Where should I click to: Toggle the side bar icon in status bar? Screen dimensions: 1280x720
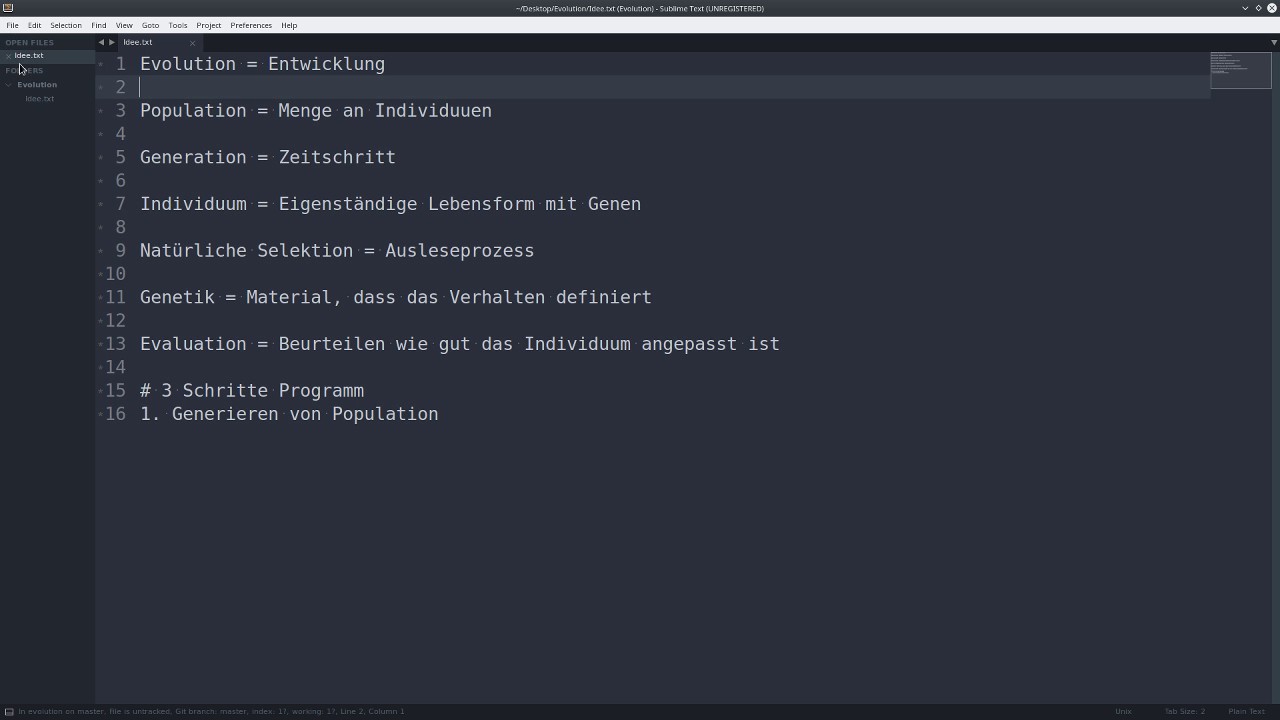pyautogui.click(x=9, y=712)
